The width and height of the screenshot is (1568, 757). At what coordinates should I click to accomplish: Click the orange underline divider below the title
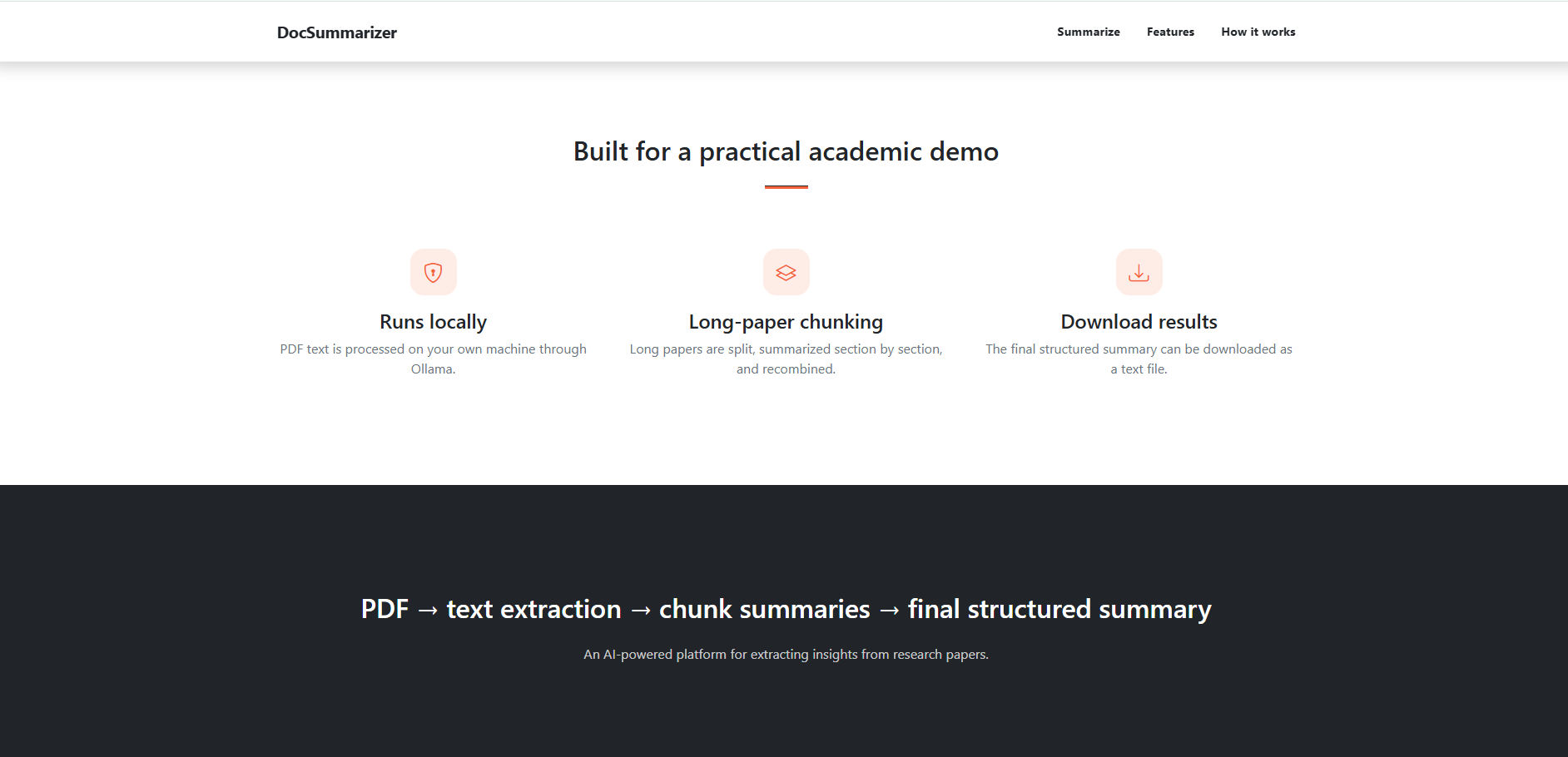tap(786, 187)
